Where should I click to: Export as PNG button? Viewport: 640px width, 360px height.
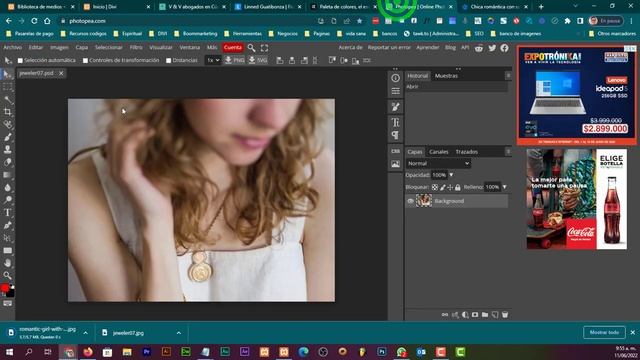point(235,60)
